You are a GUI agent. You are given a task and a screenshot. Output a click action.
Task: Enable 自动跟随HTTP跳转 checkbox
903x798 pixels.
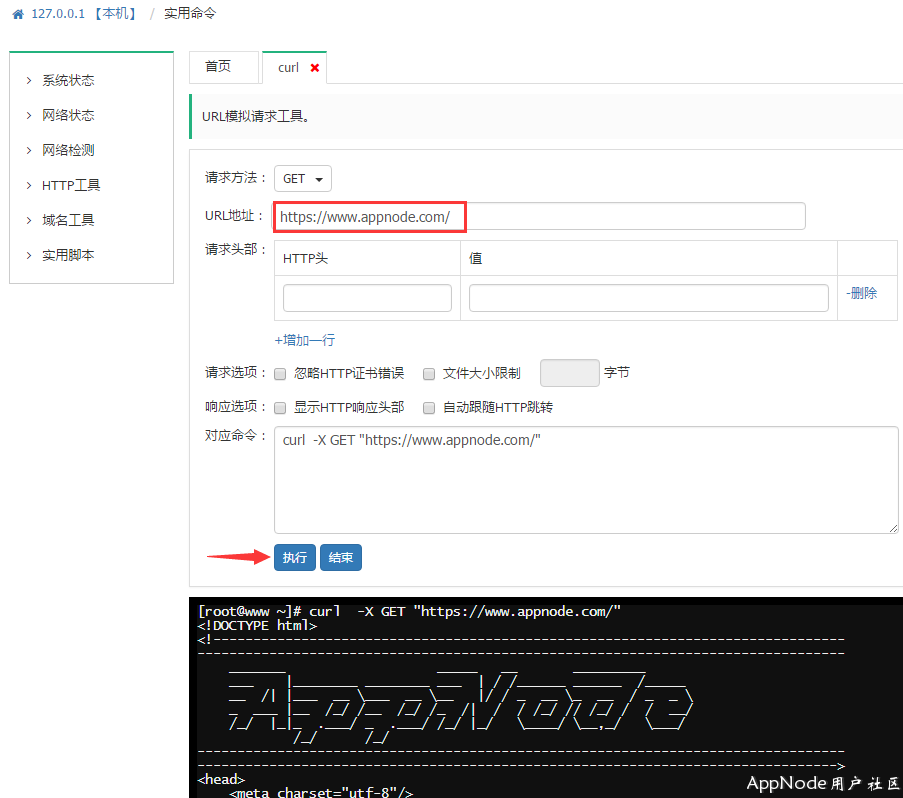tap(429, 408)
